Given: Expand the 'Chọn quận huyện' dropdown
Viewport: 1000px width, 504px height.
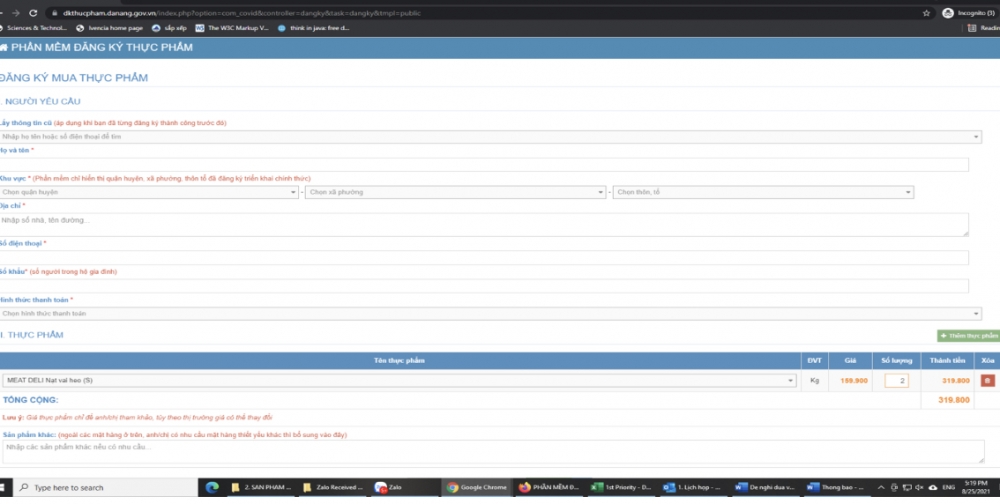Looking at the screenshot, I should click(149, 191).
